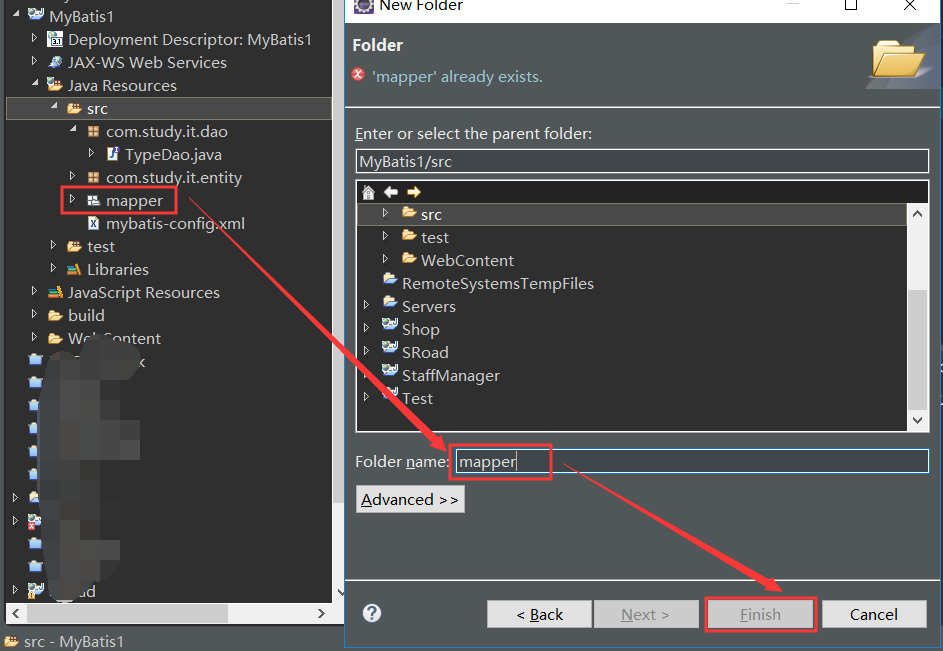This screenshot has height=651, width=943.
Task: Expand the Libraries node in explorer
Action: 54,268
